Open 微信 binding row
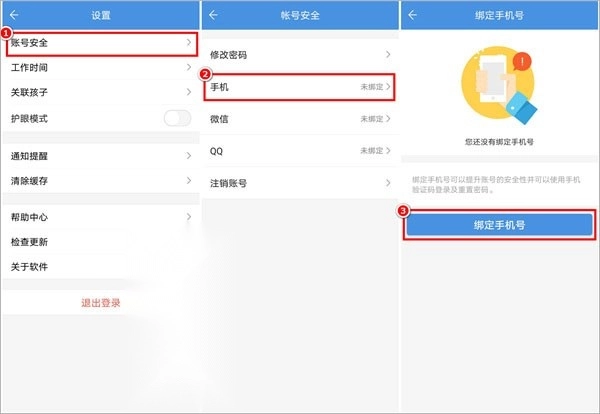600x414 pixels. 299,119
